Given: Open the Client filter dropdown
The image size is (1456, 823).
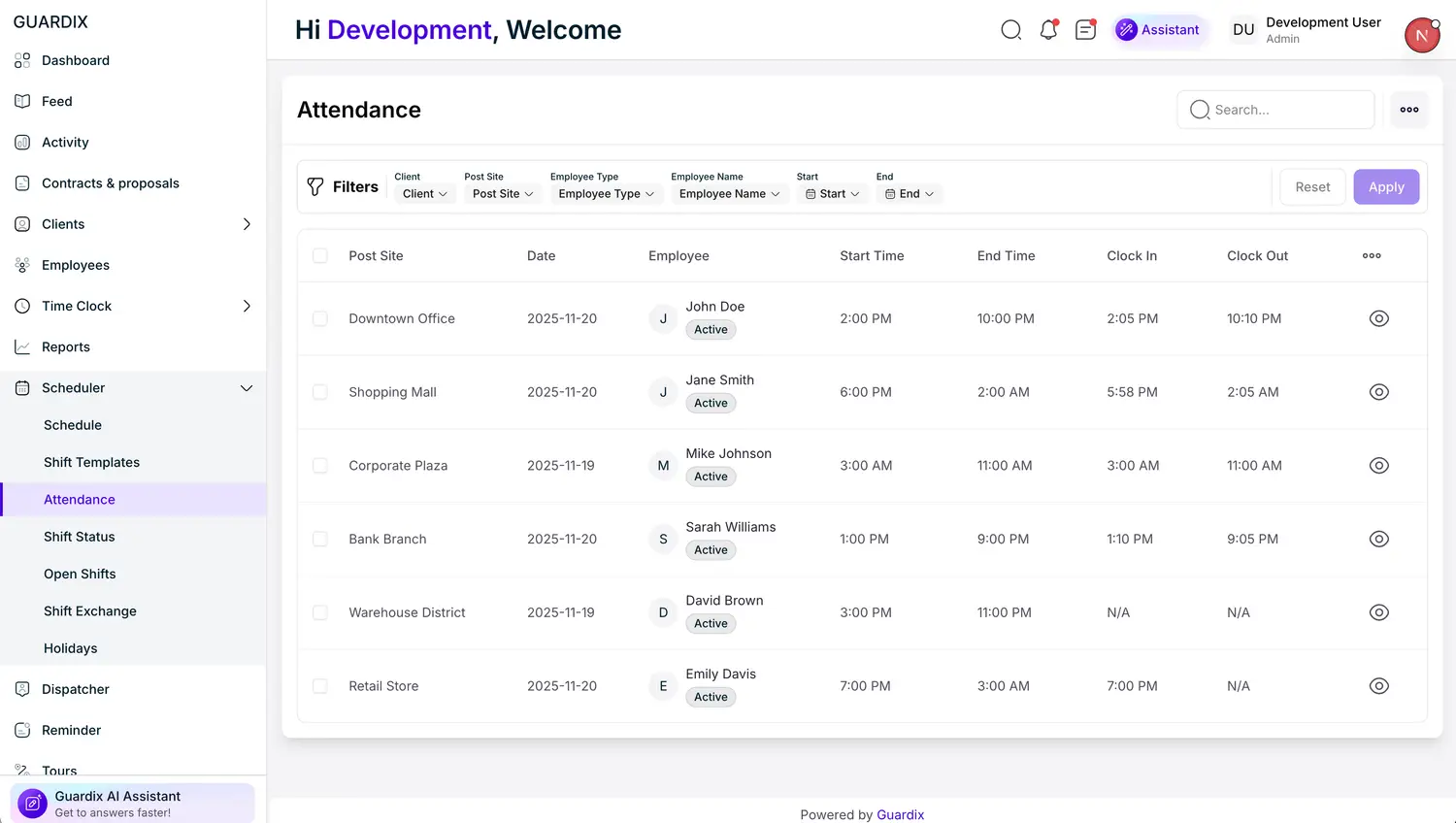Looking at the screenshot, I should [x=424, y=194].
